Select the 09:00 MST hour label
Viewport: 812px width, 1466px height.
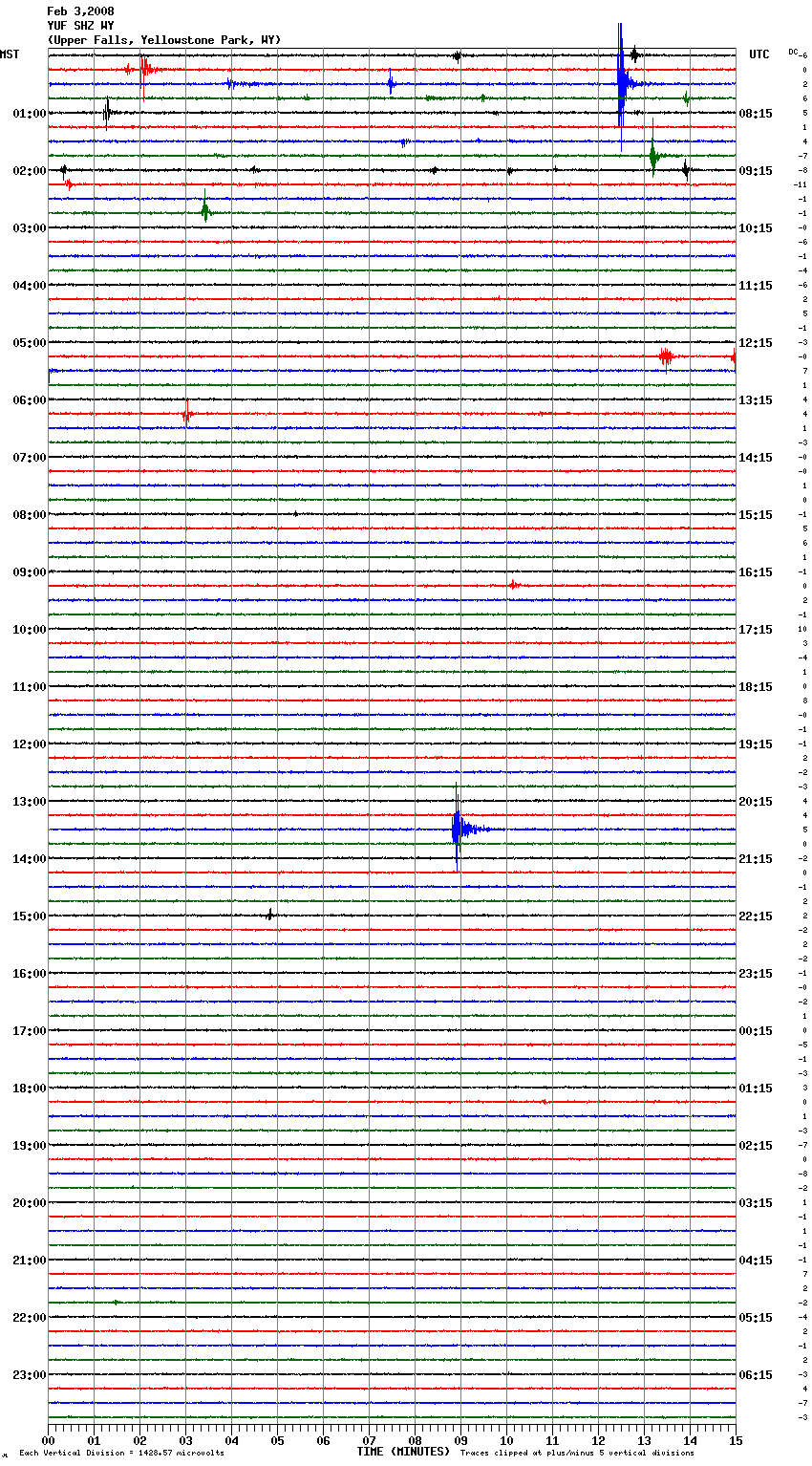tap(30, 572)
